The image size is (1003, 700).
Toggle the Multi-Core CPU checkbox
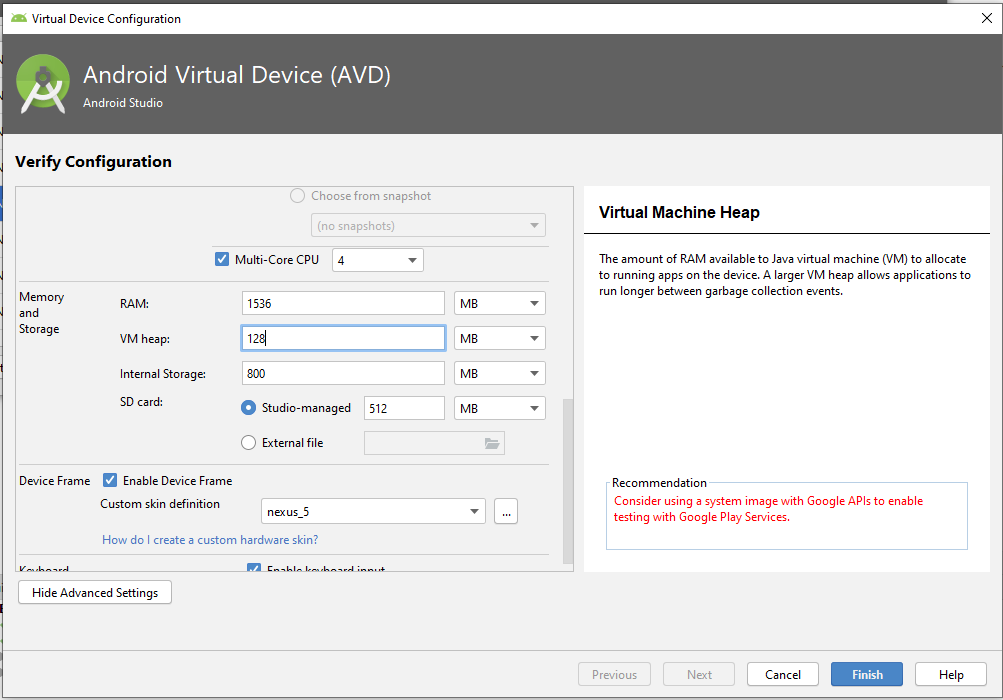point(222,260)
